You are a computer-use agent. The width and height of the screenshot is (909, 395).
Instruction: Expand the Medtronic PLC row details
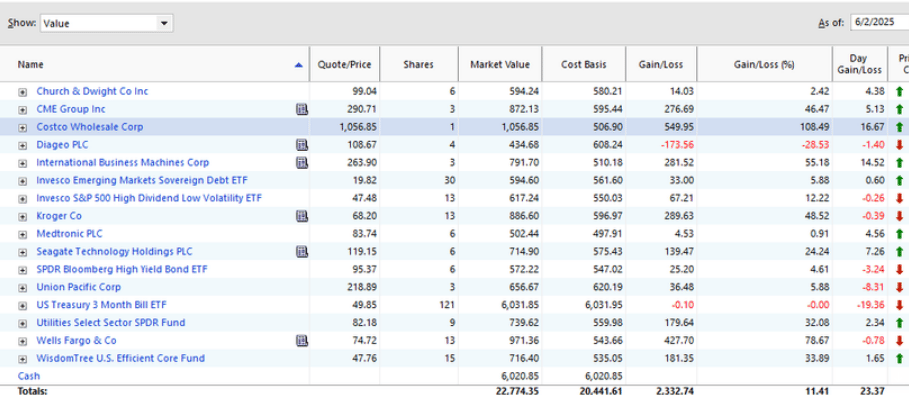pos(23,234)
